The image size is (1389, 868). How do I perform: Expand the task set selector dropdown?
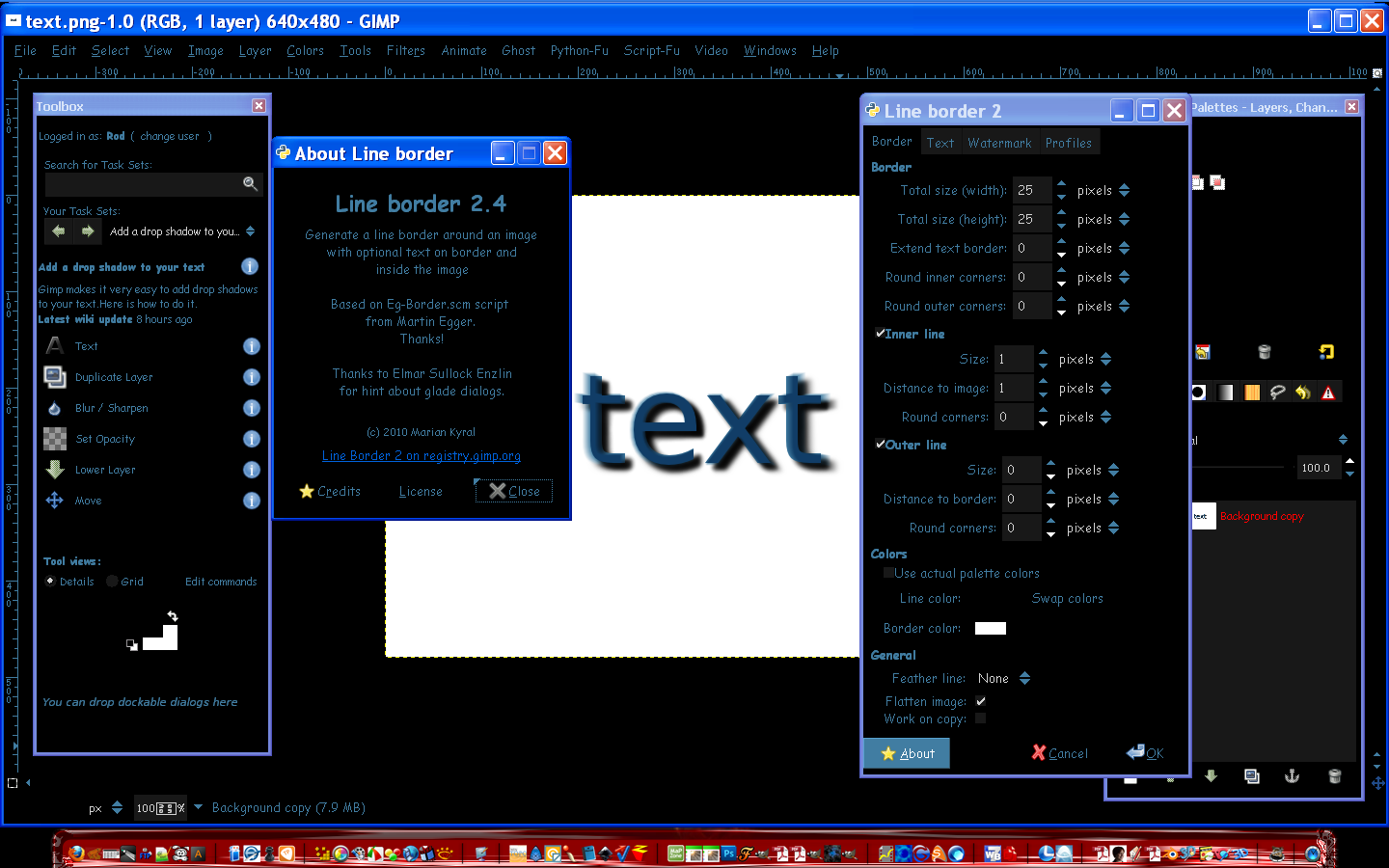[250, 231]
